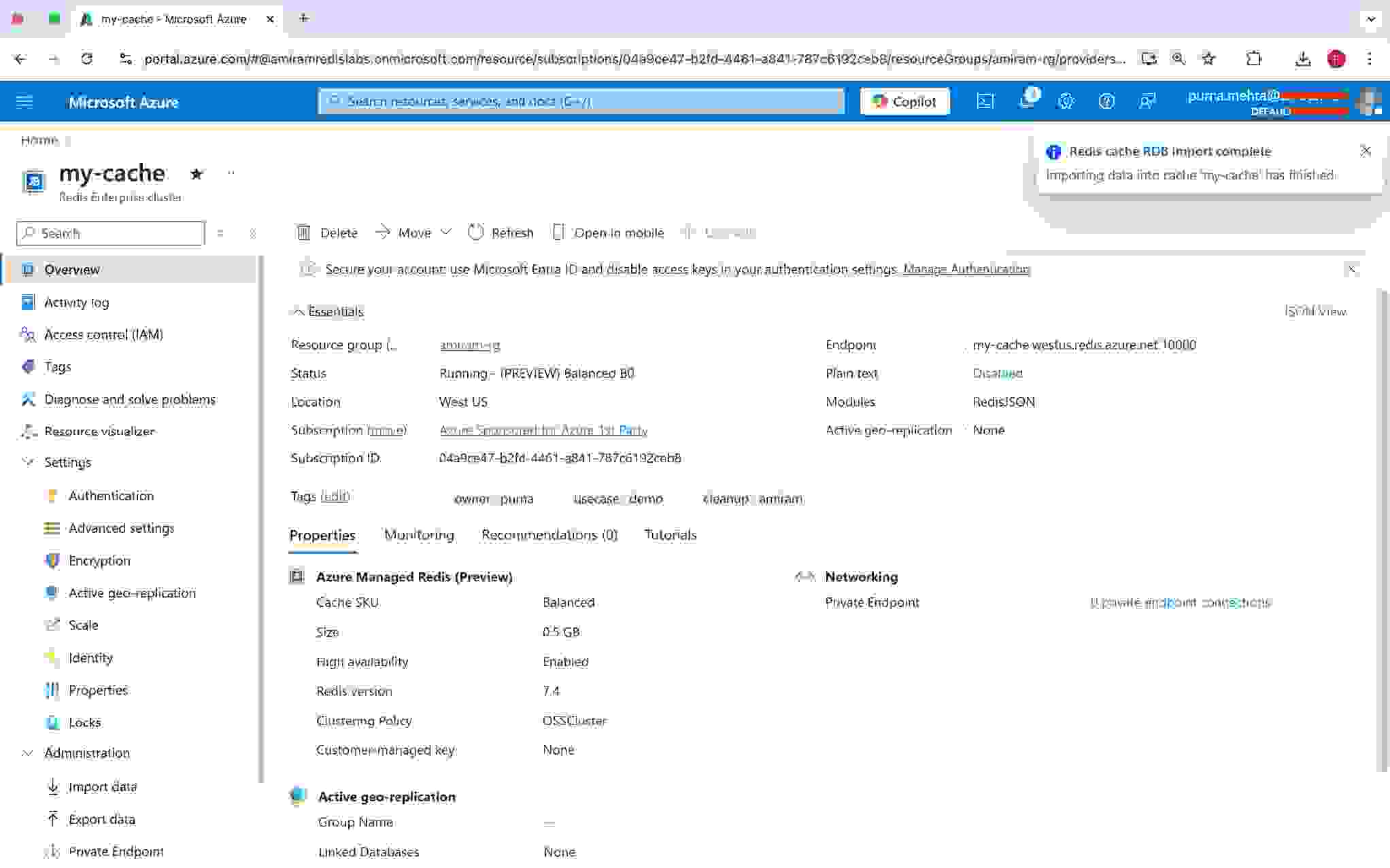Click the top search resources field
Viewport: 1390px width, 868px height.
[581, 102]
